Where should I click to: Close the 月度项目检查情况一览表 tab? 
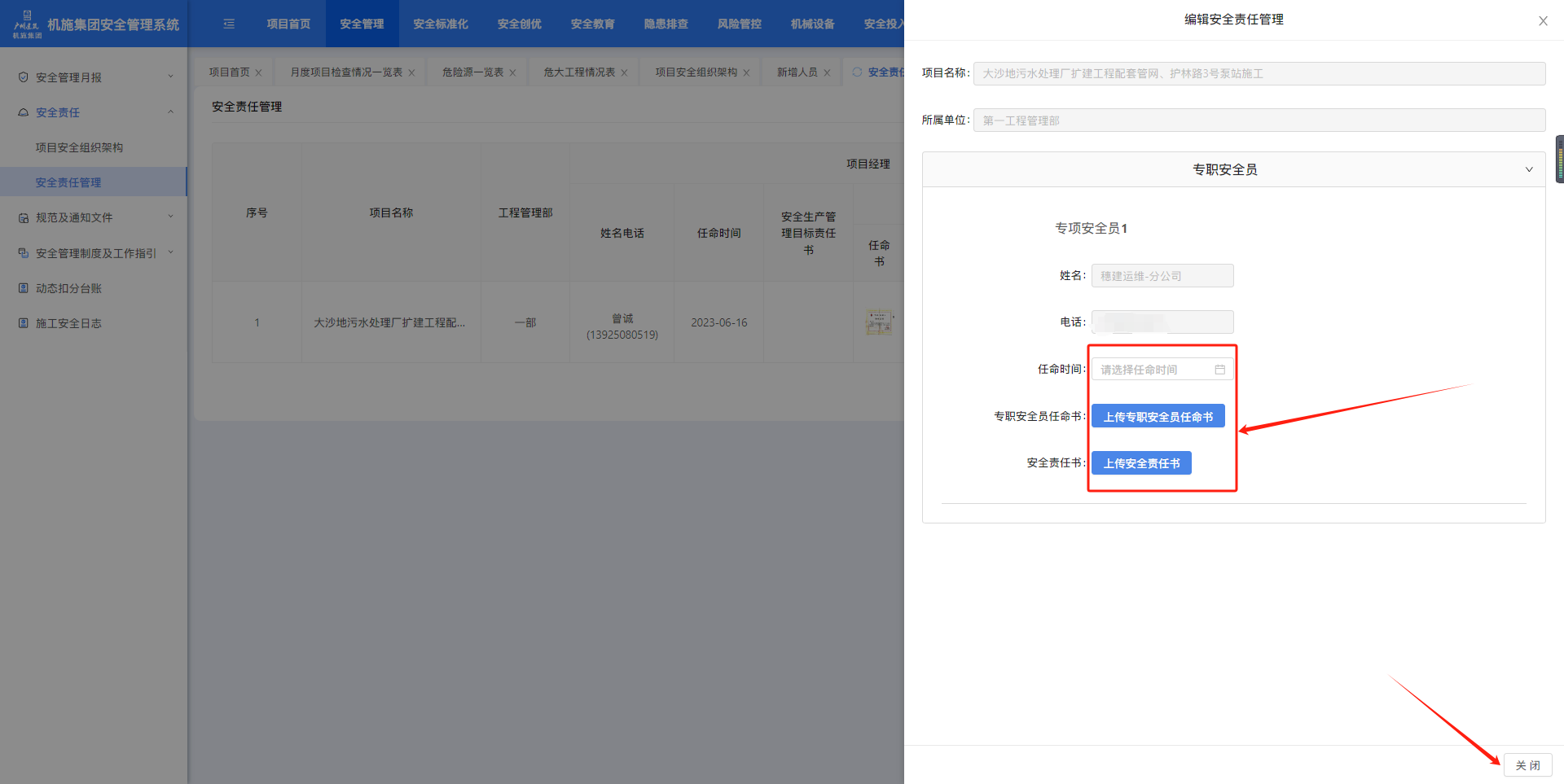411,72
